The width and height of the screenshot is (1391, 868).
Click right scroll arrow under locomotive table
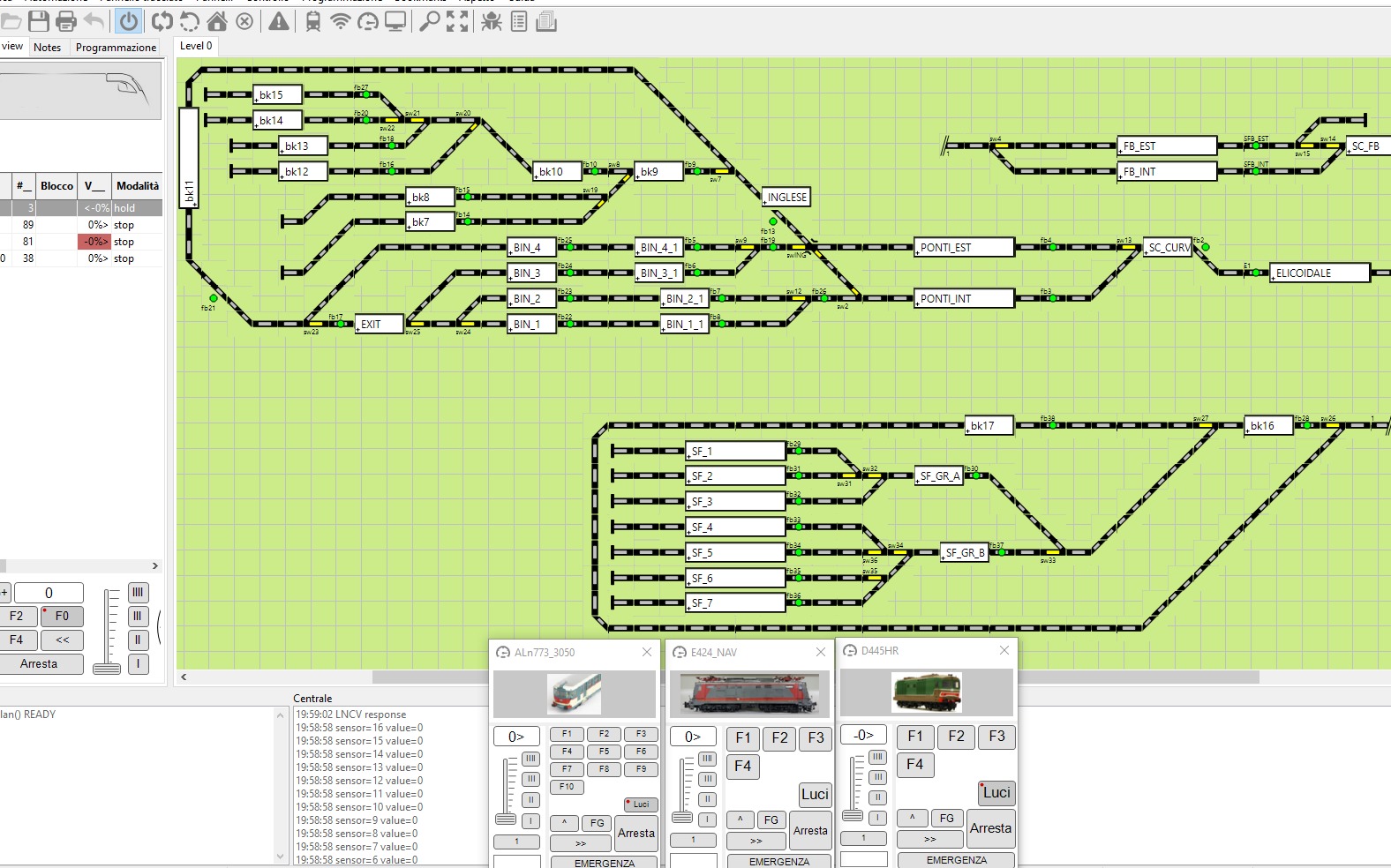click(x=155, y=566)
